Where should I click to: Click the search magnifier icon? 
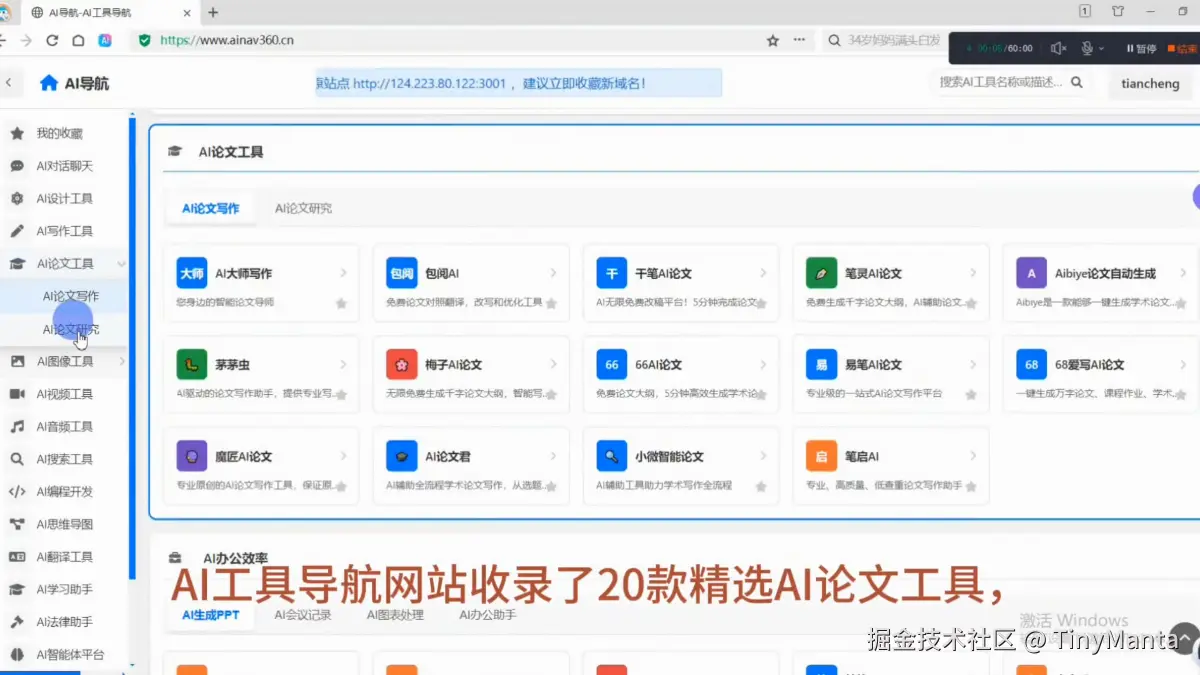click(x=1078, y=84)
